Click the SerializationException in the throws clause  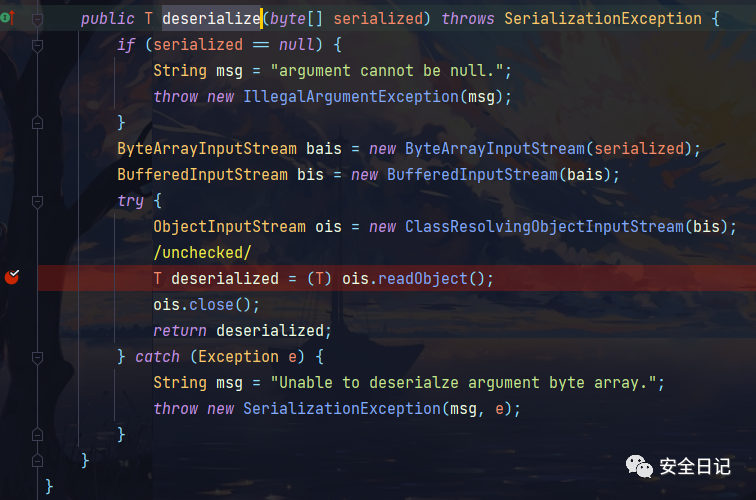603,19
